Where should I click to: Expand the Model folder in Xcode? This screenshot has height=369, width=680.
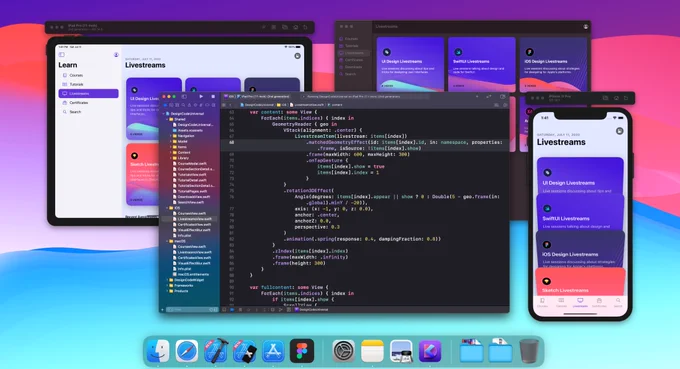[x=170, y=141]
